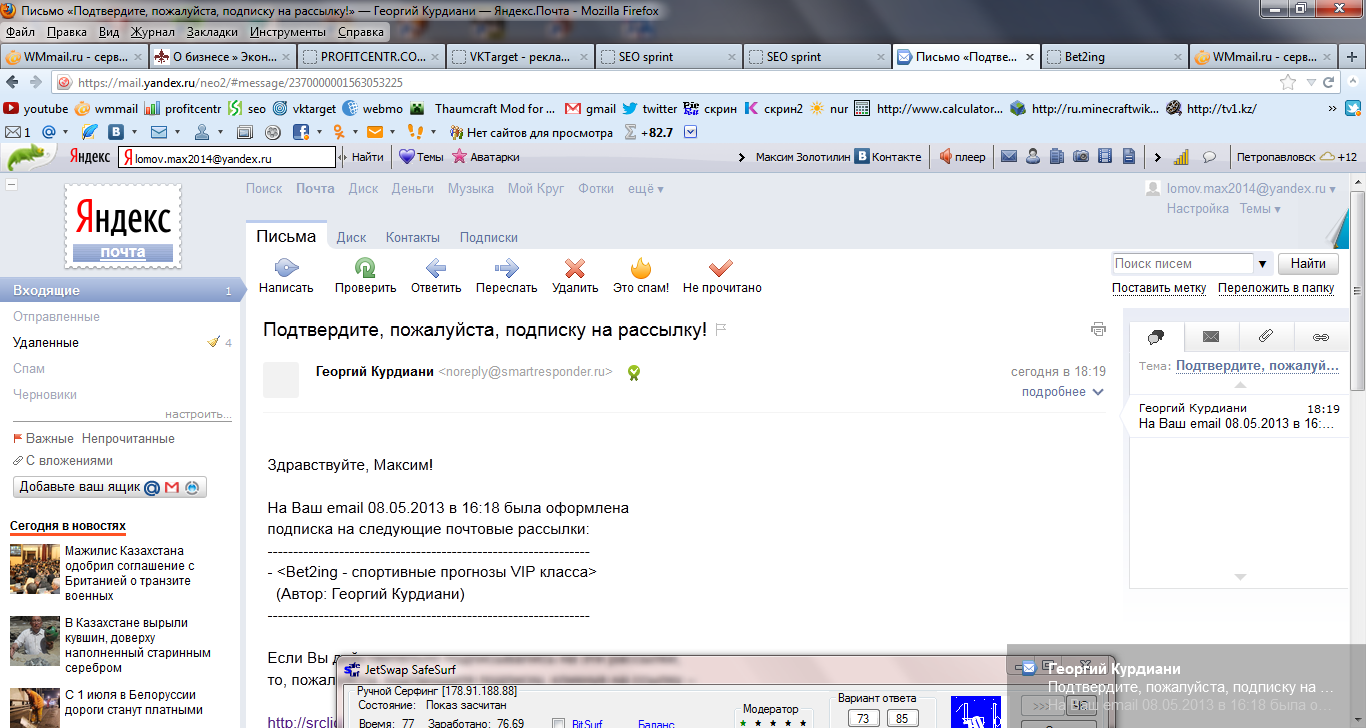Screen dimensions: 1366x728
Task: Open the ещё services dropdown
Action: click(645, 188)
